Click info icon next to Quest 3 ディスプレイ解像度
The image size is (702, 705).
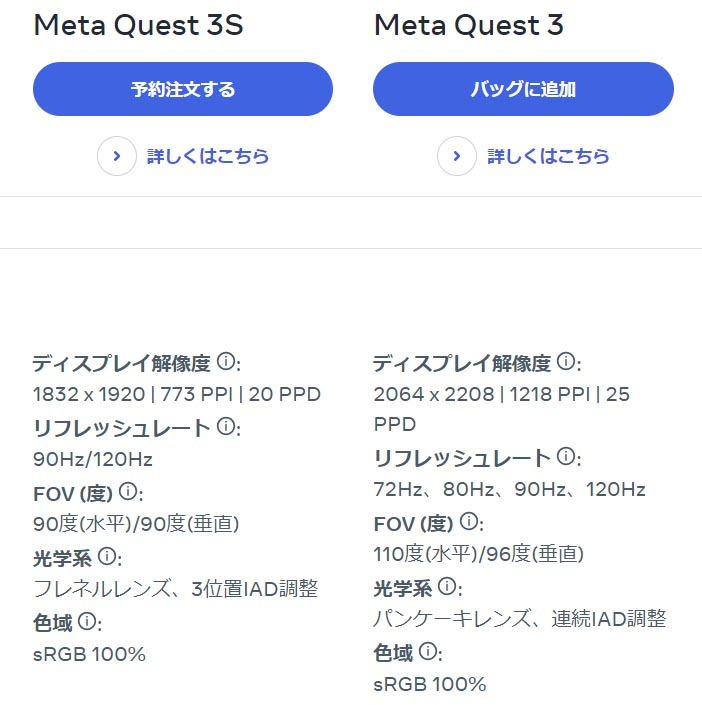566,361
